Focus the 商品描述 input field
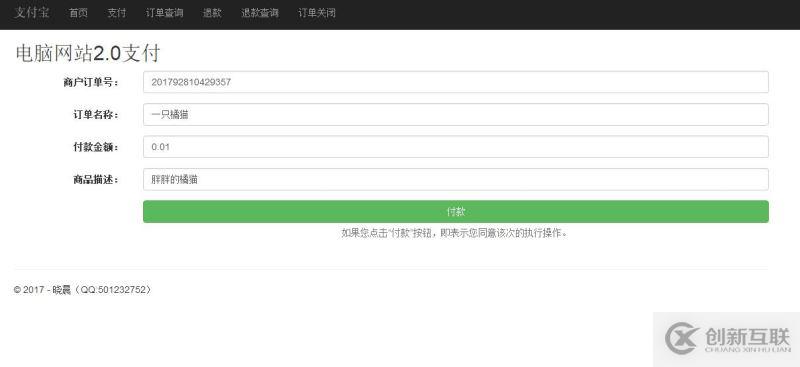The width and height of the screenshot is (800, 367). pos(456,180)
